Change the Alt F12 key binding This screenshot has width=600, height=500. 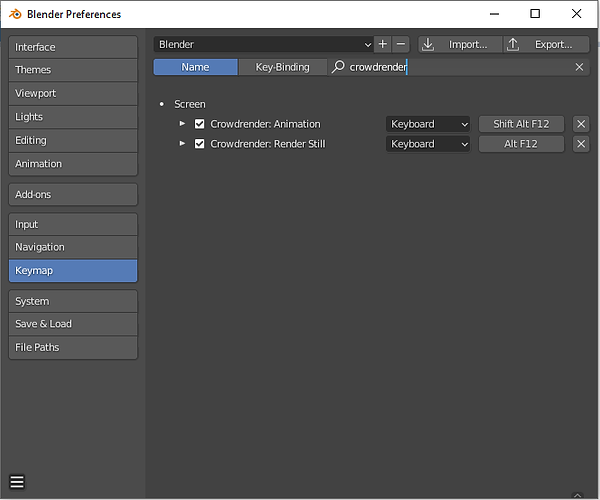click(521, 144)
